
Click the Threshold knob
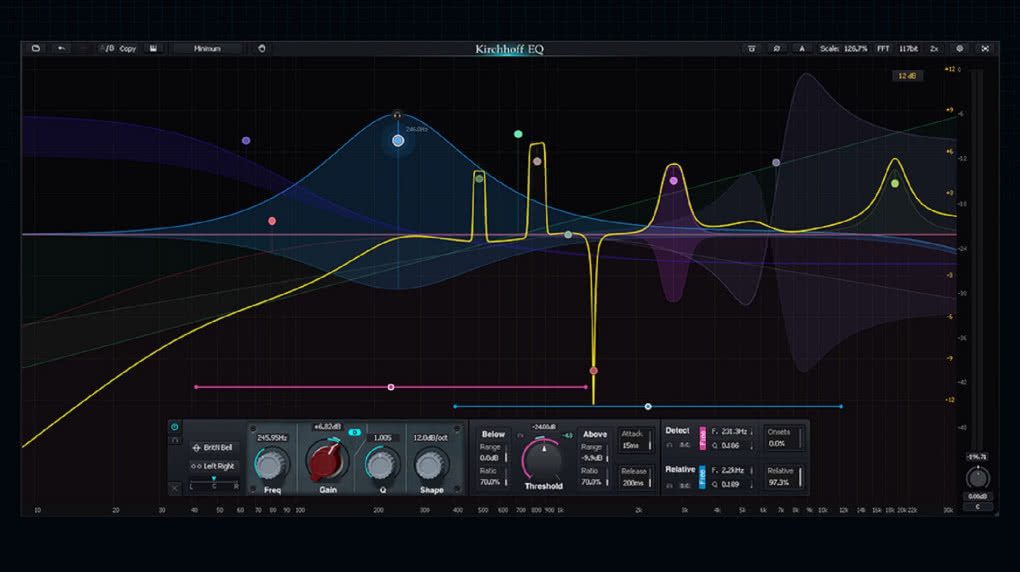tap(543, 459)
